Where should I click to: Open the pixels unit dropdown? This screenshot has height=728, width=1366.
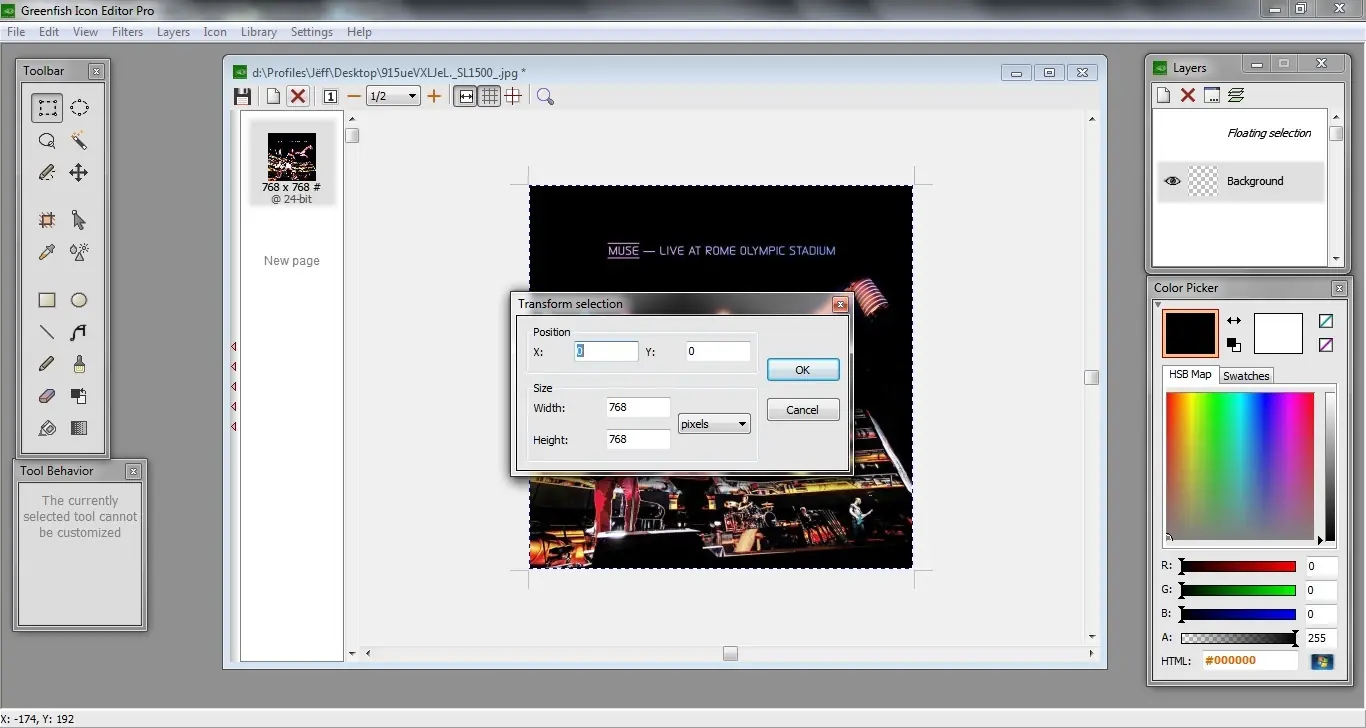[714, 424]
